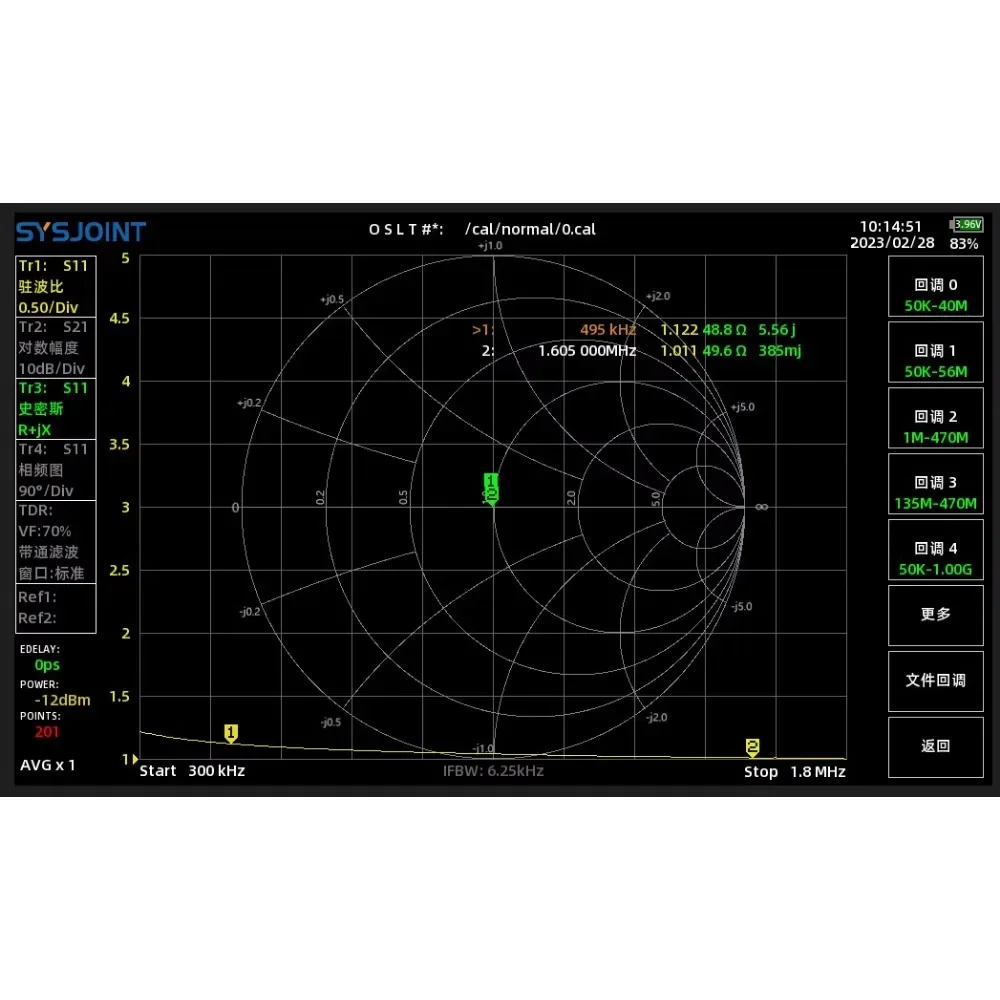
Task: Tap the 返回 (back) button
Action: point(935,747)
